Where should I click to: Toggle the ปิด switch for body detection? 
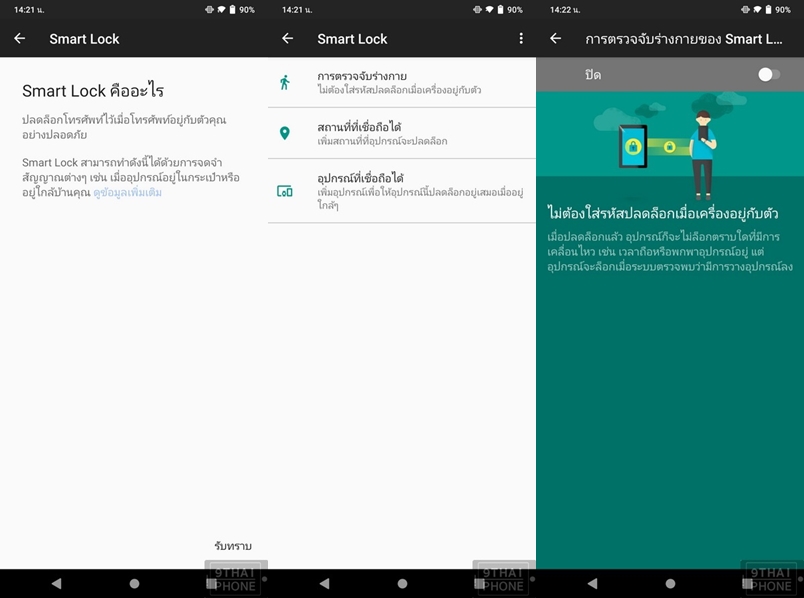click(x=769, y=75)
